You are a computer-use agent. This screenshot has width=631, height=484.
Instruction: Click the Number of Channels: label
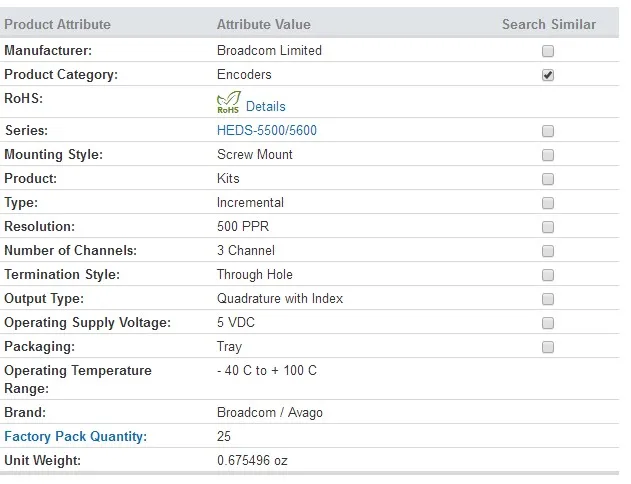70,251
